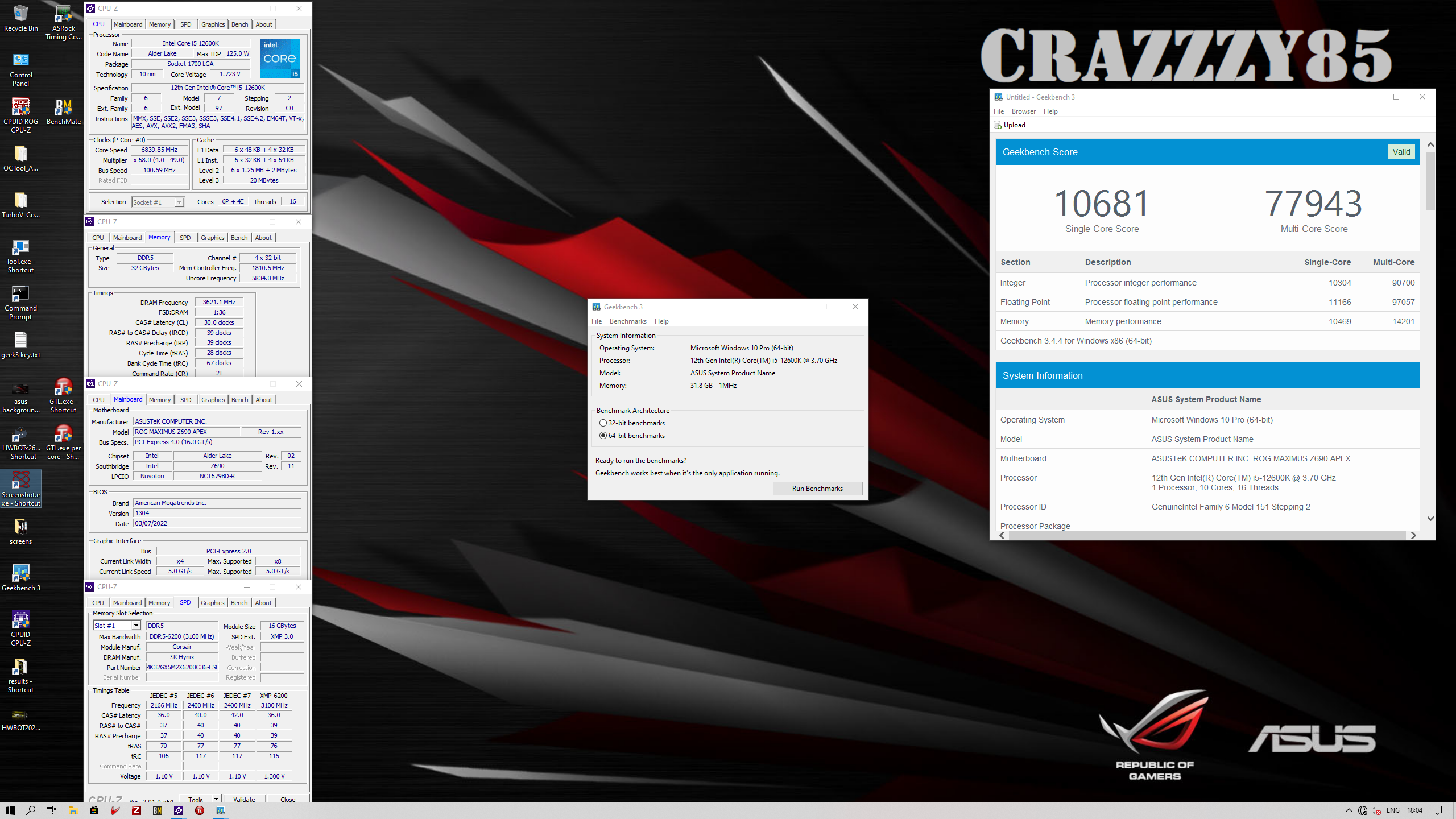Image resolution: width=1456 pixels, height=819 pixels.
Task: Select the HWBOTx265 shortcut icon
Action: pyautogui.click(x=20, y=442)
